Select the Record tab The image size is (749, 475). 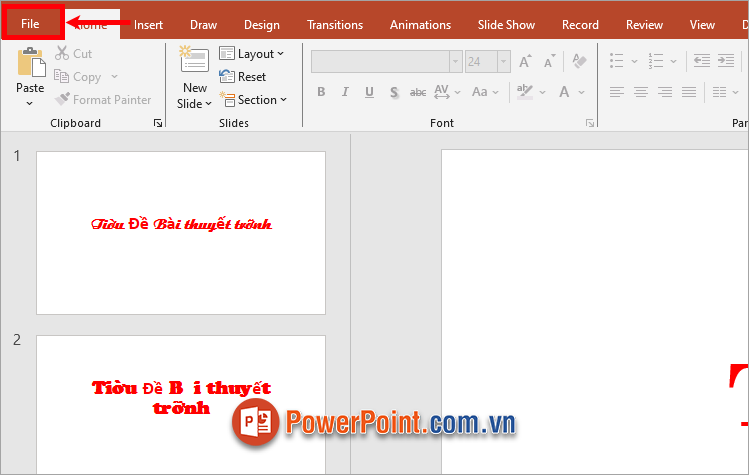[x=580, y=25]
